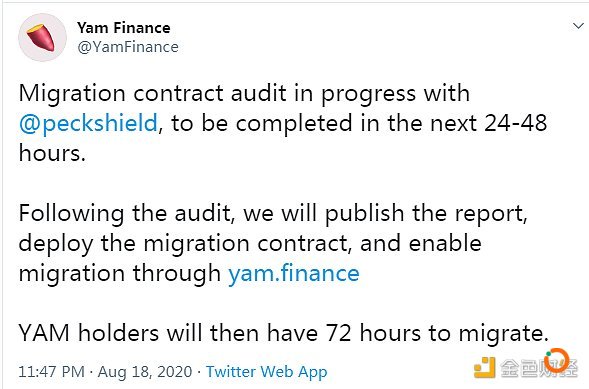
Task: Open the @YamFinance handle link
Action: coord(128,47)
